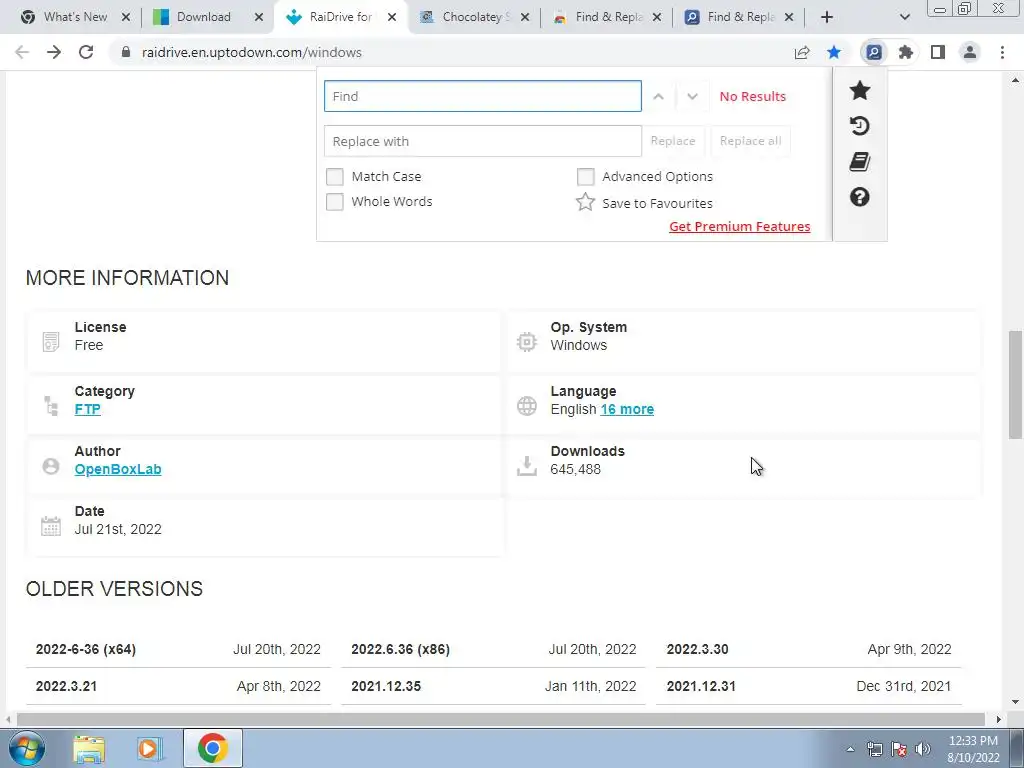
Task: Open older version 2022.3.30
Action: pyautogui.click(x=697, y=649)
